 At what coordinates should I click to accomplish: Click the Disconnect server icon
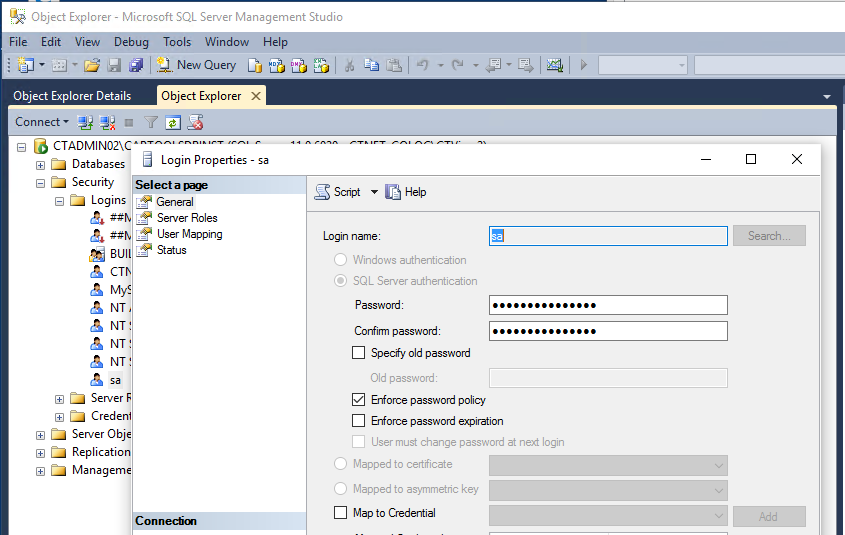(x=108, y=123)
